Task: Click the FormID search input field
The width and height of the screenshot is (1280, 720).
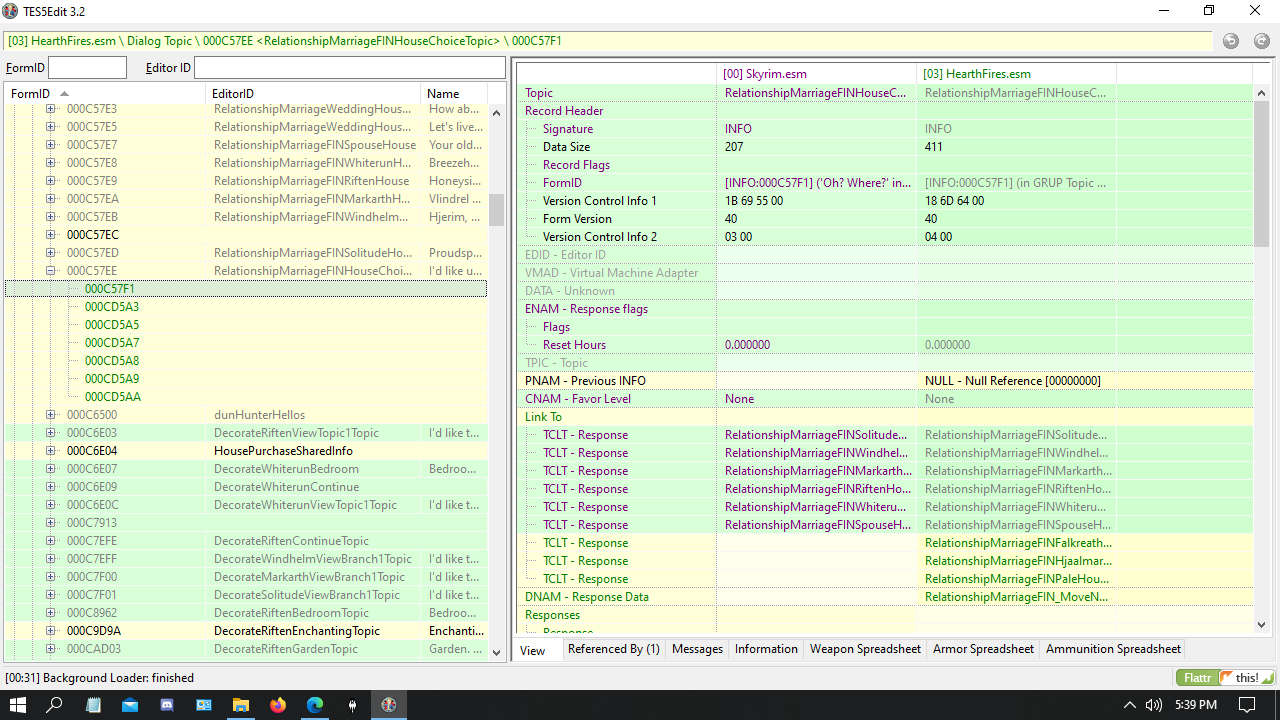Action: [x=88, y=68]
